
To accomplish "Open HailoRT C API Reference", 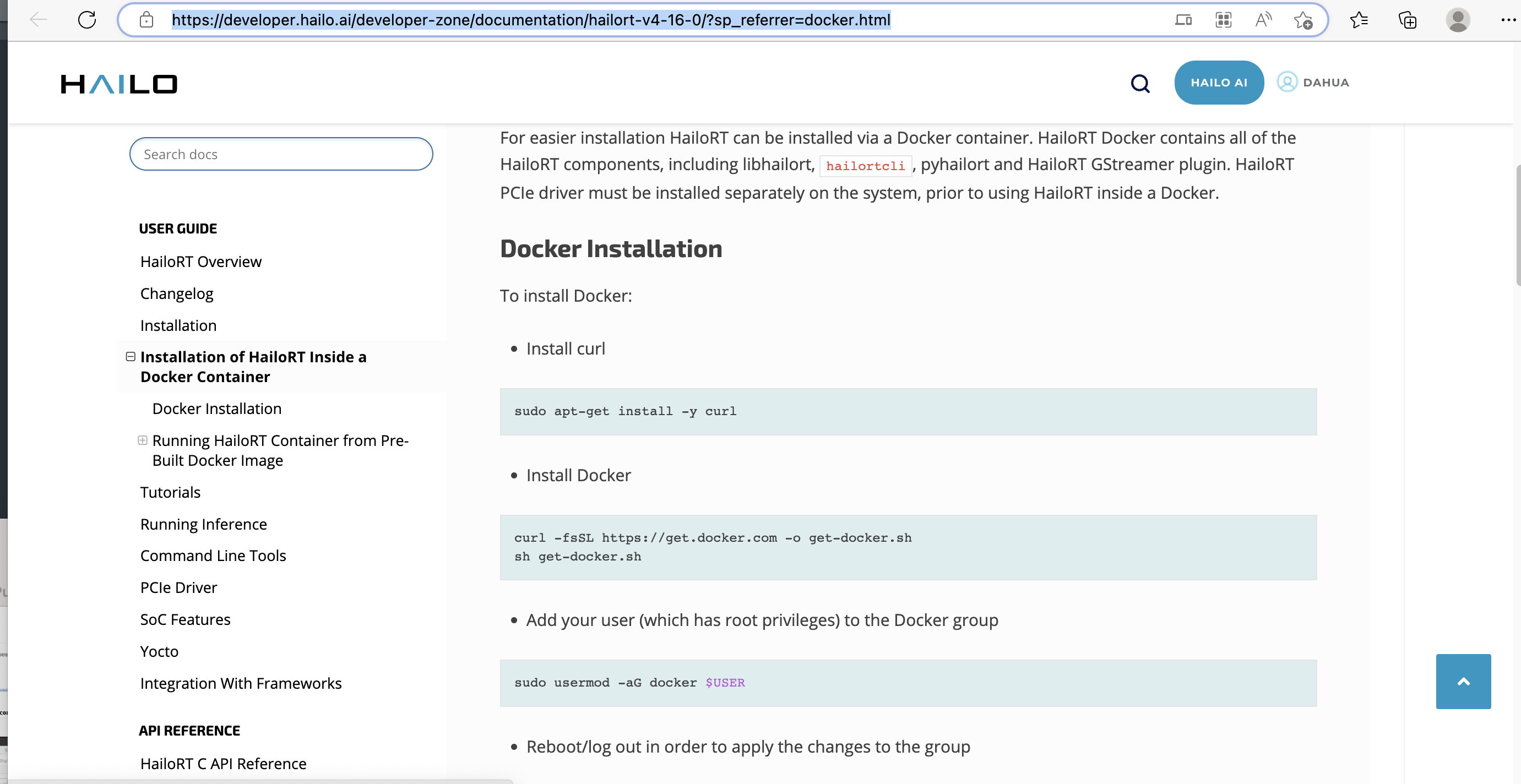I will tap(223, 763).
